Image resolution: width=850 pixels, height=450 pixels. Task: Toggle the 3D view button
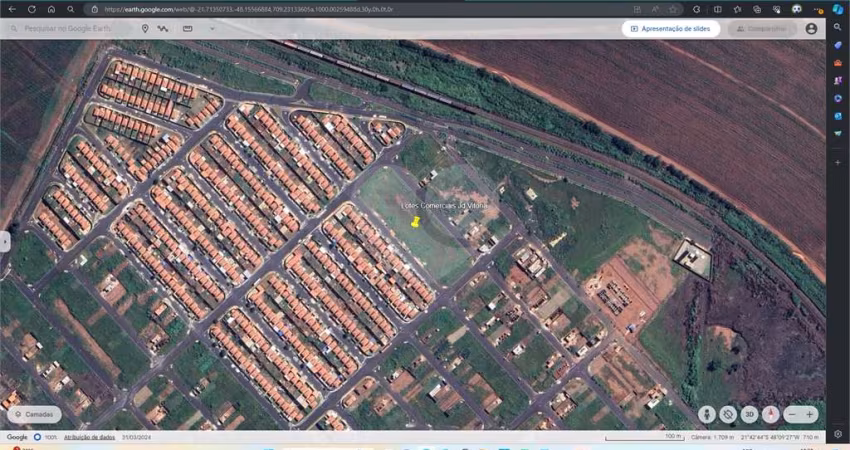point(749,414)
